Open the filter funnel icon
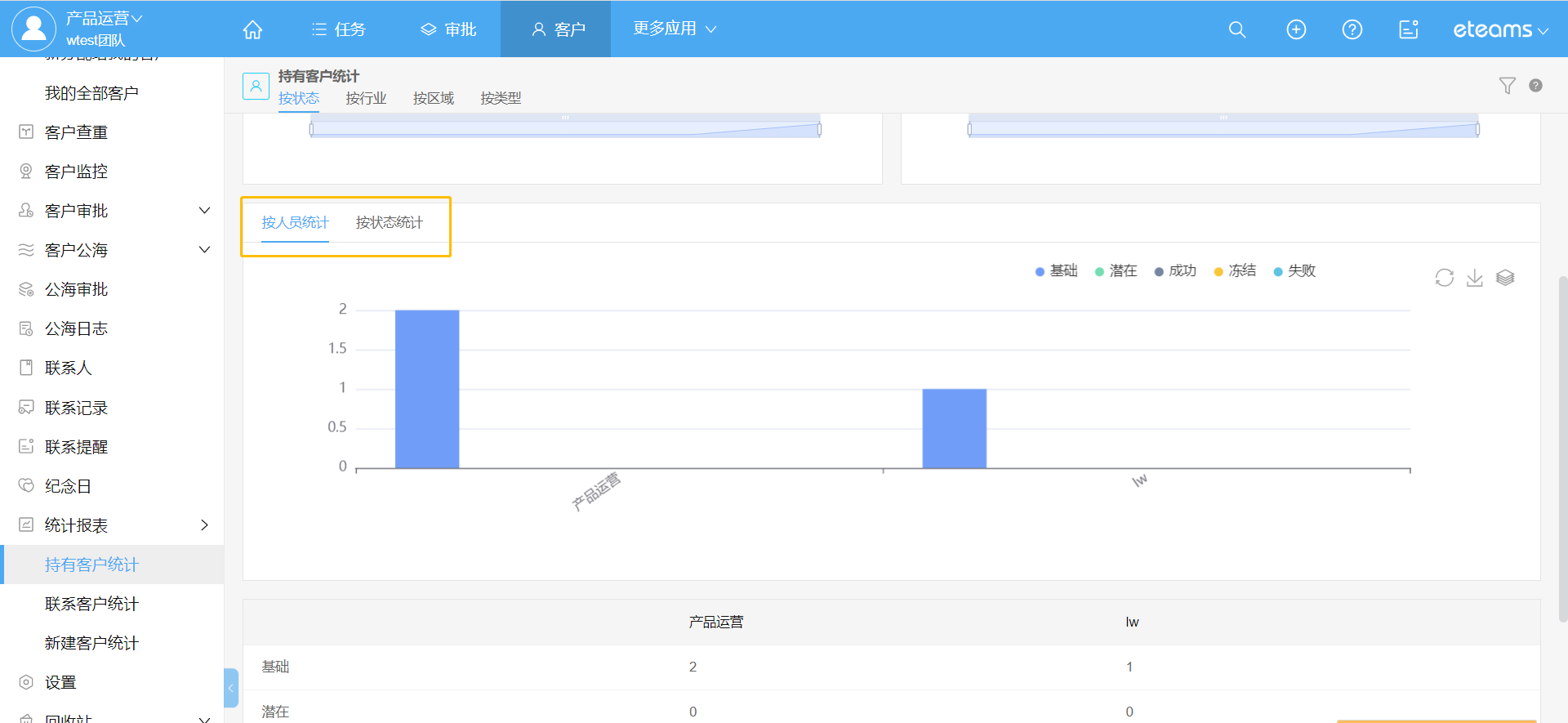The width and height of the screenshot is (1568, 723). pos(1507,86)
